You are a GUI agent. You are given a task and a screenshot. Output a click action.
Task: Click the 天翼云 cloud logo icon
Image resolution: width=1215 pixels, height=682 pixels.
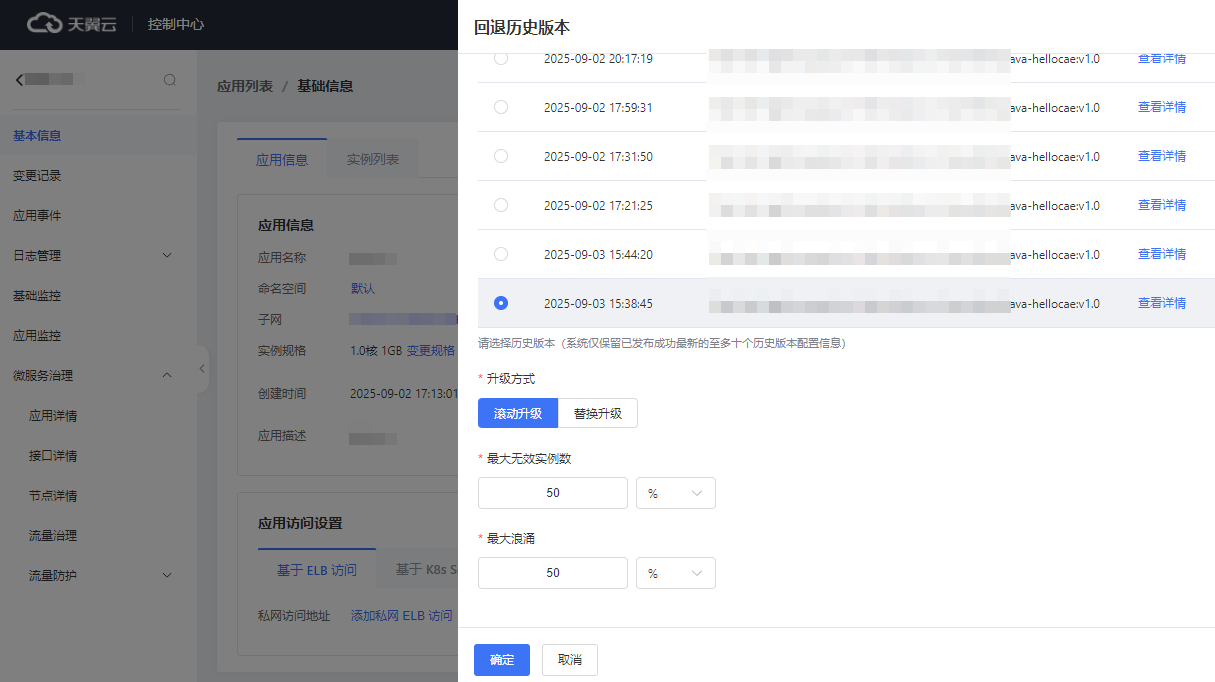coord(45,23)
